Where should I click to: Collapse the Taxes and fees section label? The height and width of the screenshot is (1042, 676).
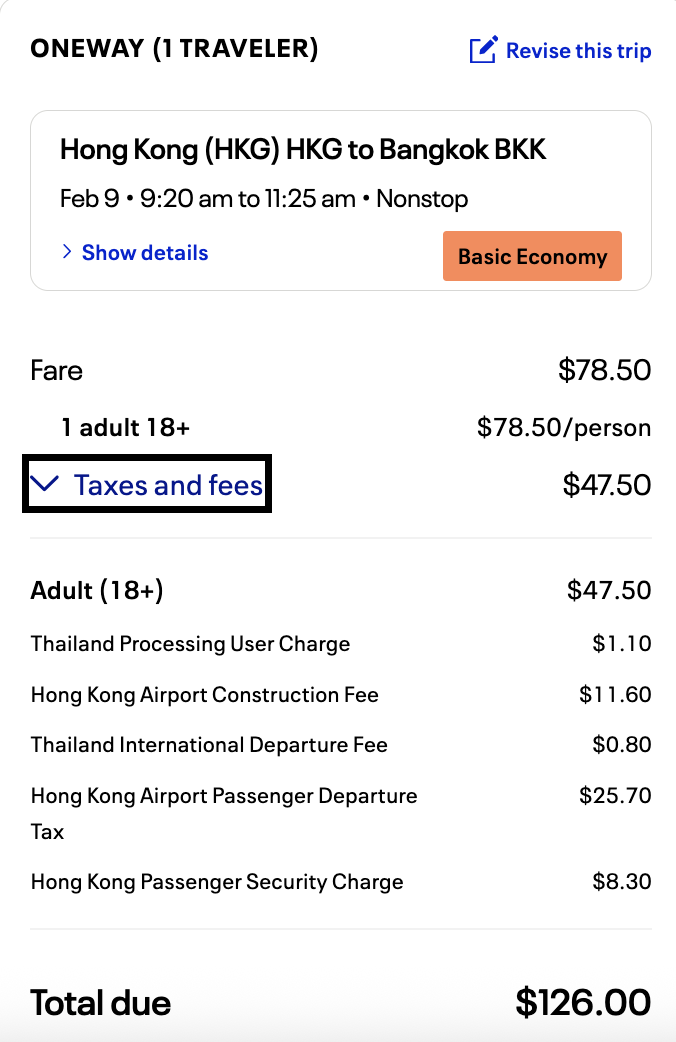tap(168, 486)
